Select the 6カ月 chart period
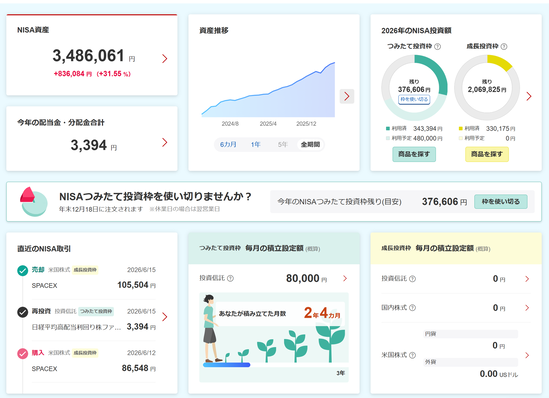 (x=228, y=144)
